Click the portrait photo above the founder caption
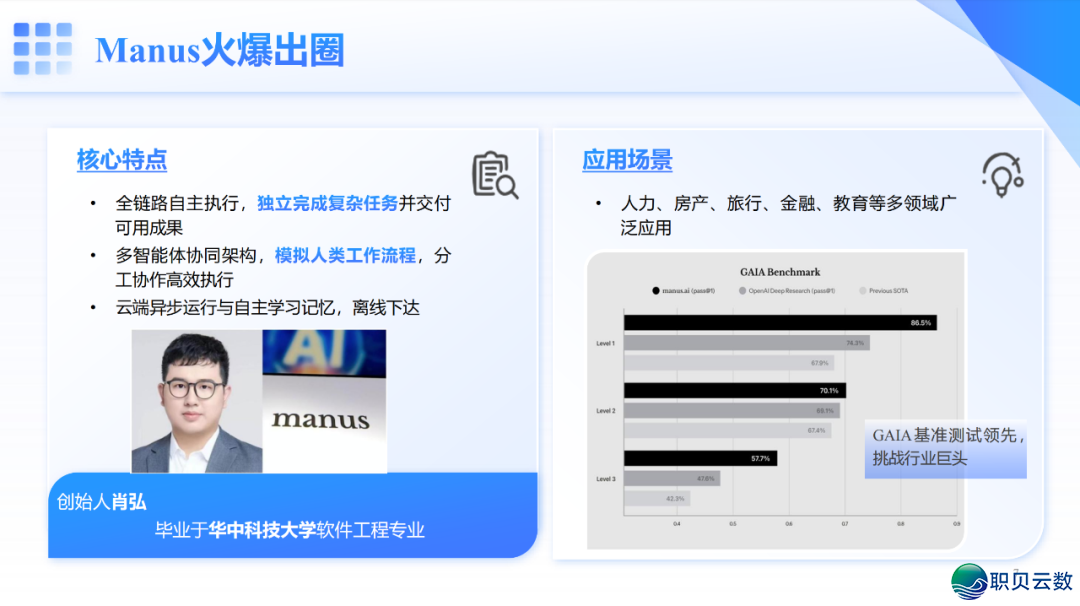 click(x=197, y=402)
